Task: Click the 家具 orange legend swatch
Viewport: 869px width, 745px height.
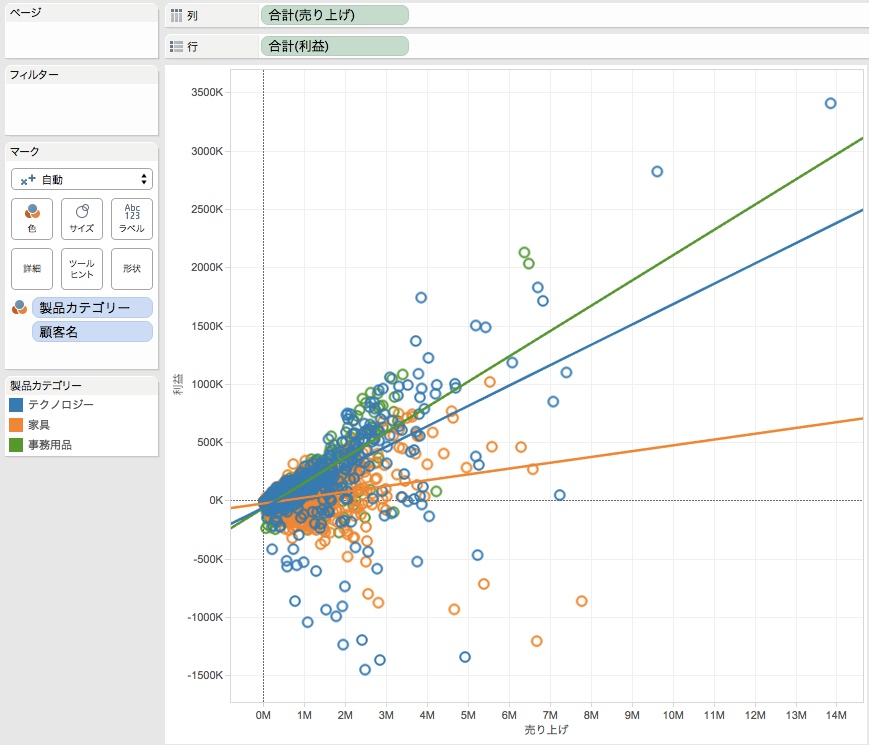Action: pyautogui.click(x=16, y=425)
